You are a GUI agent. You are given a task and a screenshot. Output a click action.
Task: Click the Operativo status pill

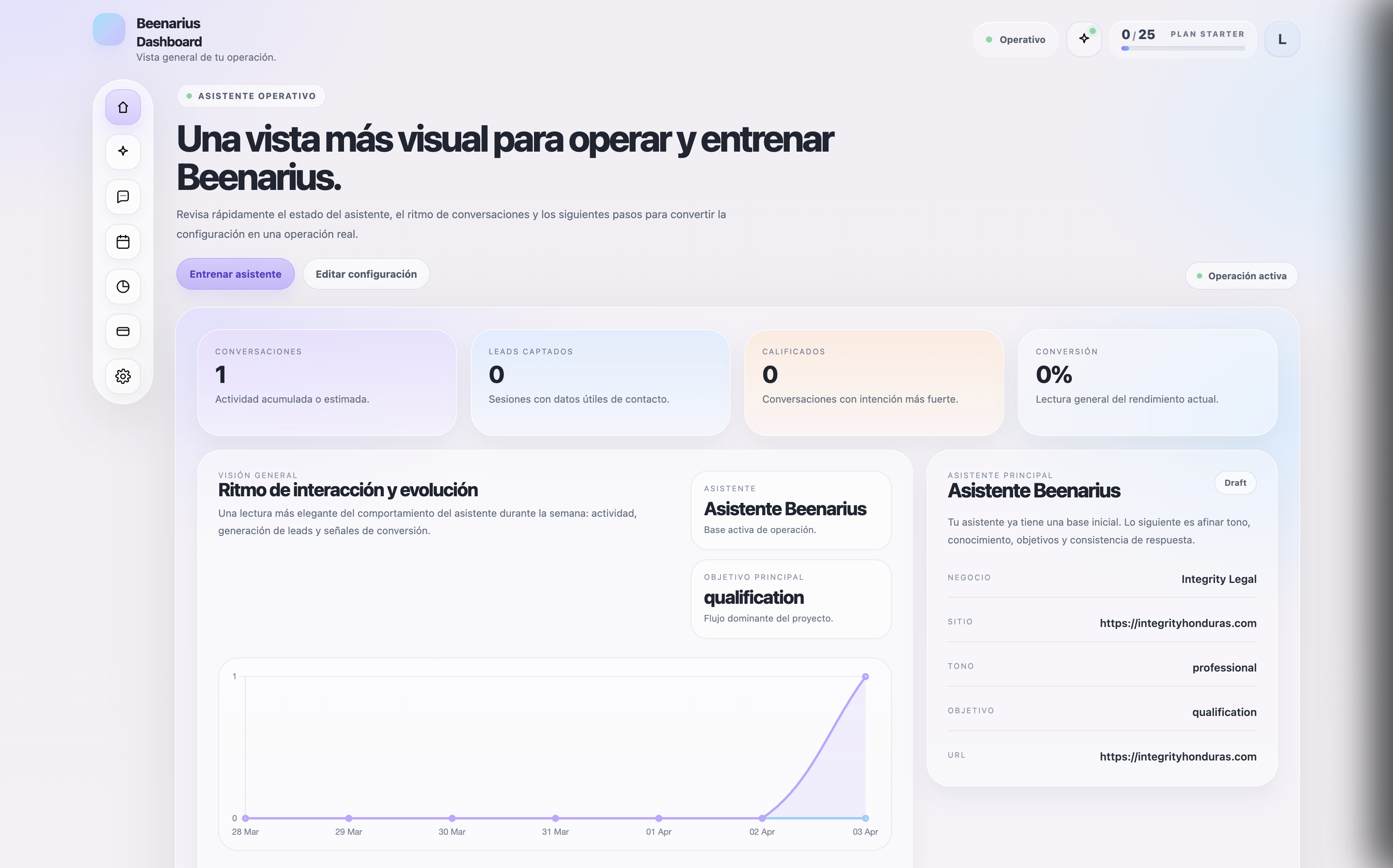tap(1015, 39)
